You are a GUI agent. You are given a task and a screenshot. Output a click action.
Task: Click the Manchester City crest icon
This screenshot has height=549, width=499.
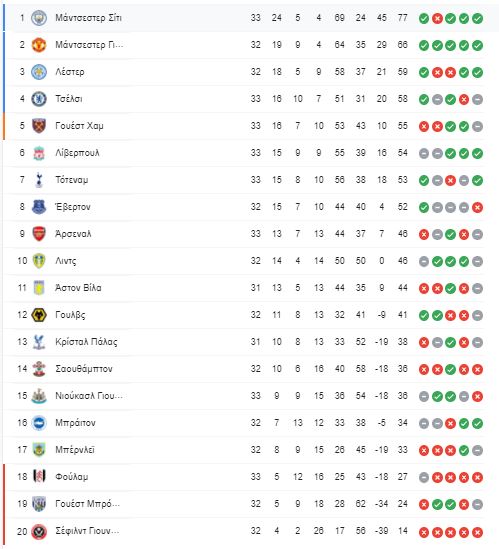pos(39,18)
